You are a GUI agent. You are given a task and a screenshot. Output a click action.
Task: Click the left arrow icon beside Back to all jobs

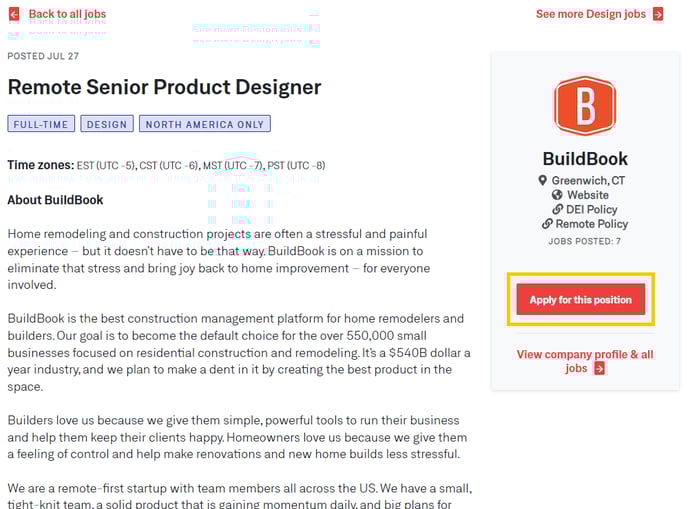tap(14, 14)
